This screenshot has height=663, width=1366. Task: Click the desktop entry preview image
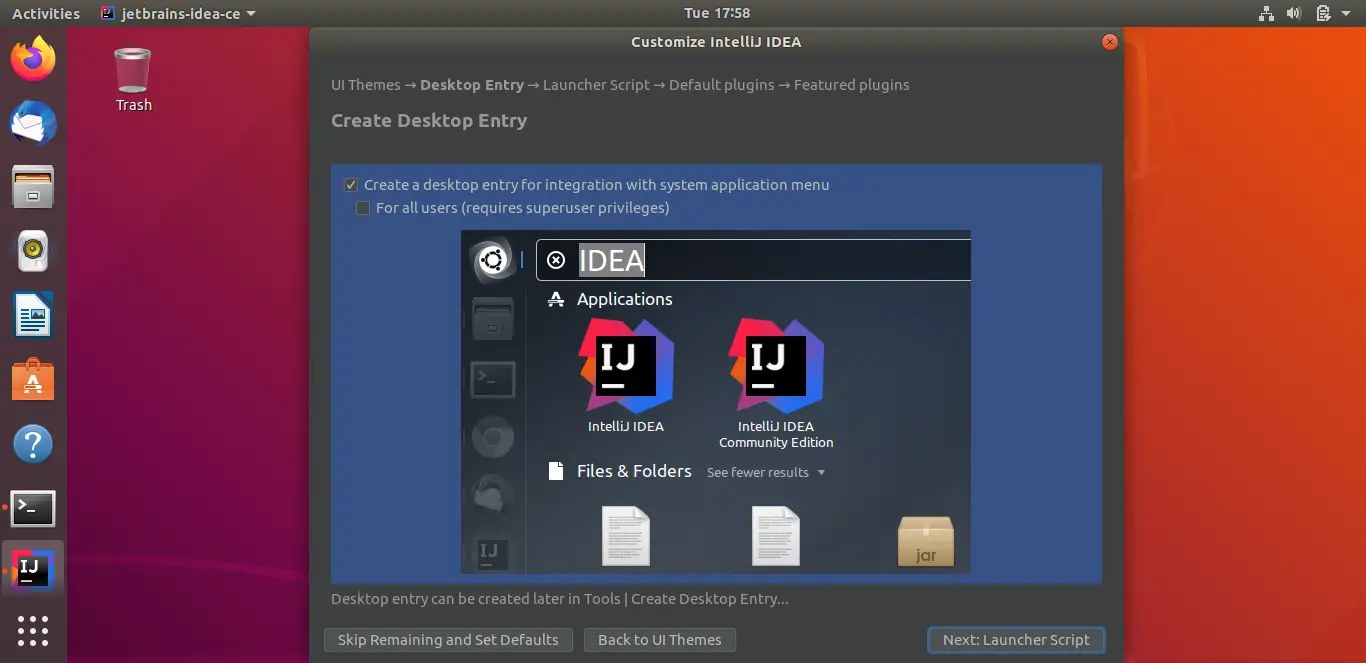(x=716, y=402)
